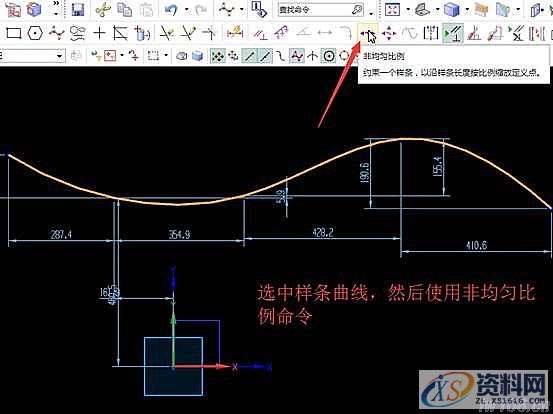The height and width of the screenshot is (414, 553).
Task: Toggle the Arc Center snap option
Action: [x=329, y=56]
